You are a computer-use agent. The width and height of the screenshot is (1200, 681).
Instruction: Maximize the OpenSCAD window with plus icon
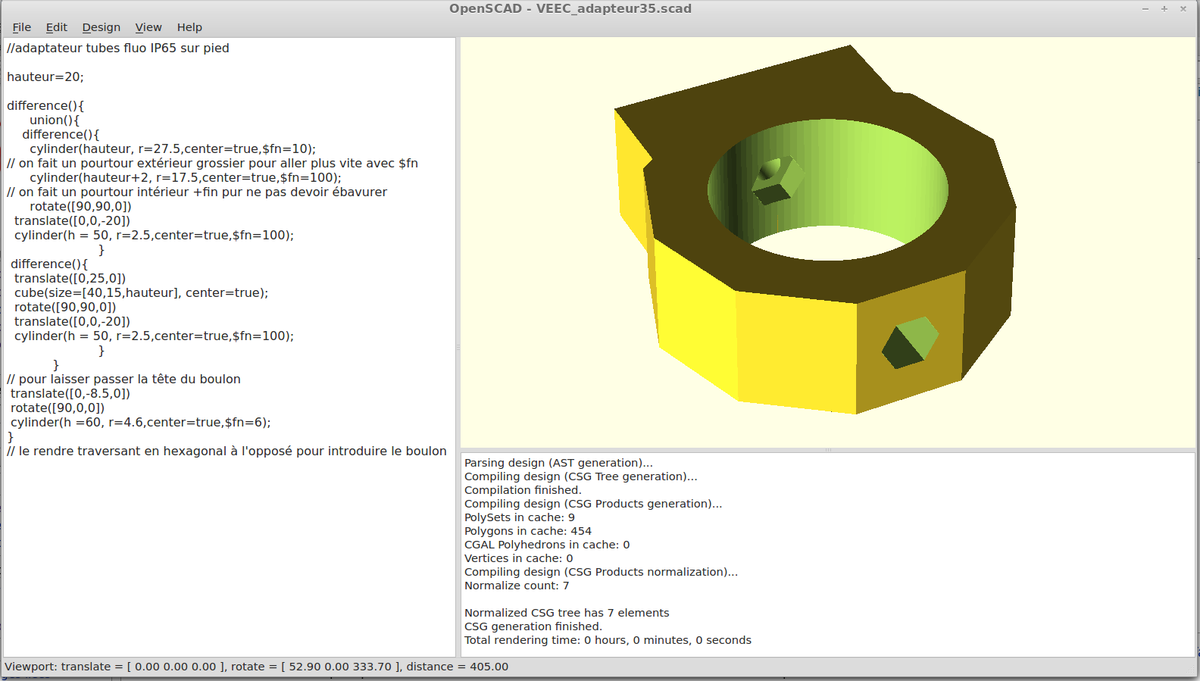(x=1165, y=9)
